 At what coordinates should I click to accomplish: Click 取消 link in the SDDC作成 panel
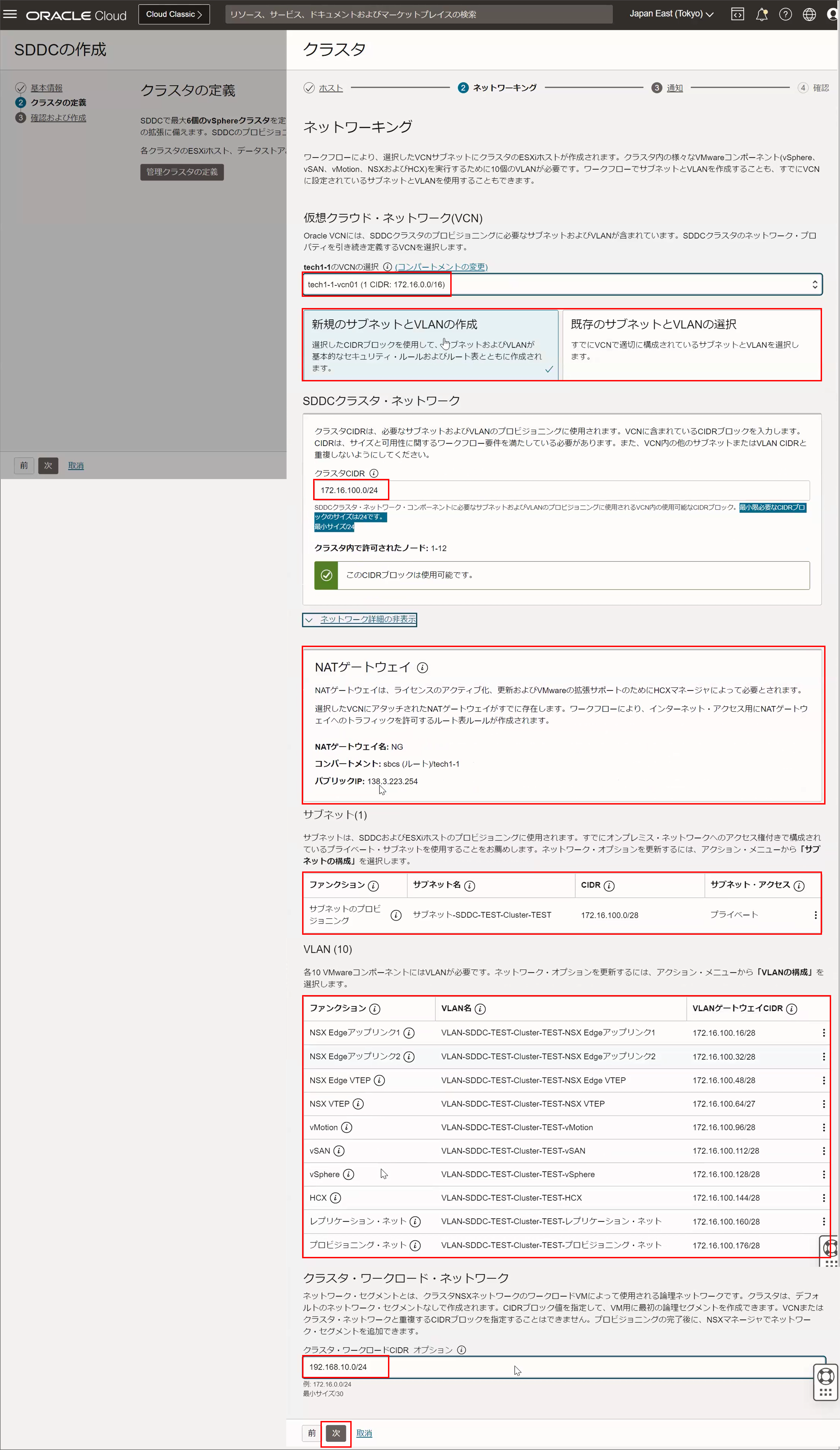click(76, 466)
